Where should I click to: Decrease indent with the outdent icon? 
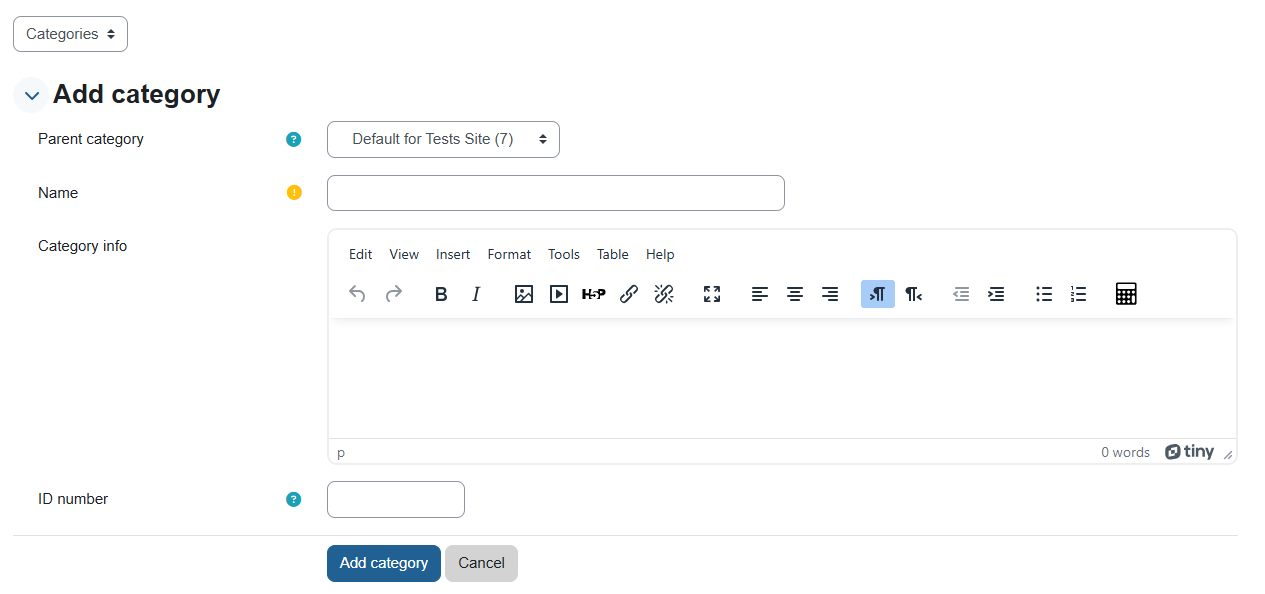coord(961,294)
